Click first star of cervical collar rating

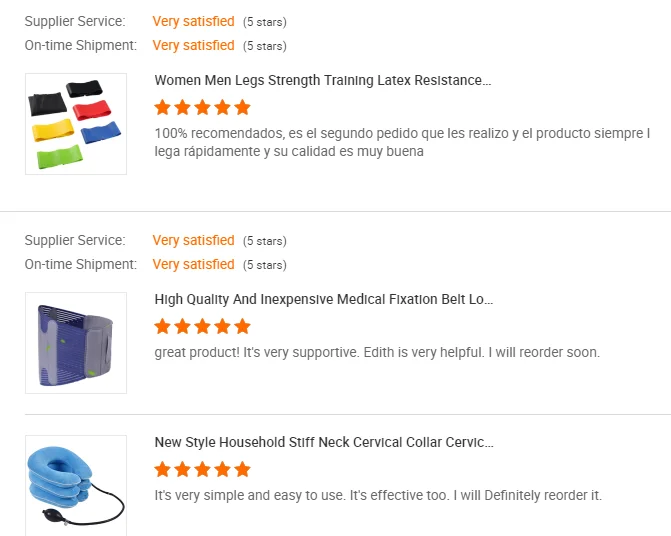point(164,469)
